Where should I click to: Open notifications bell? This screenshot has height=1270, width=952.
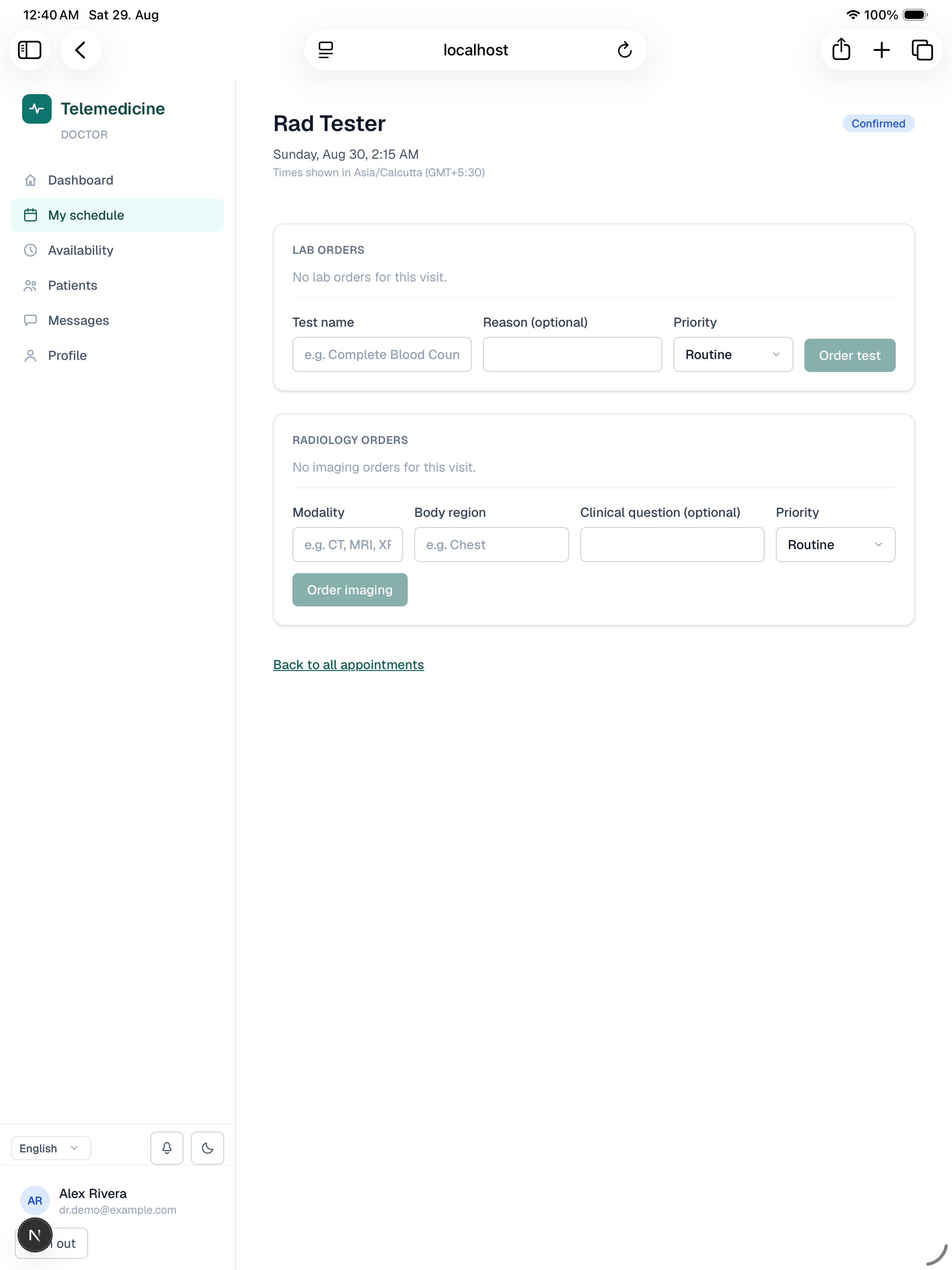(167, 1148)
